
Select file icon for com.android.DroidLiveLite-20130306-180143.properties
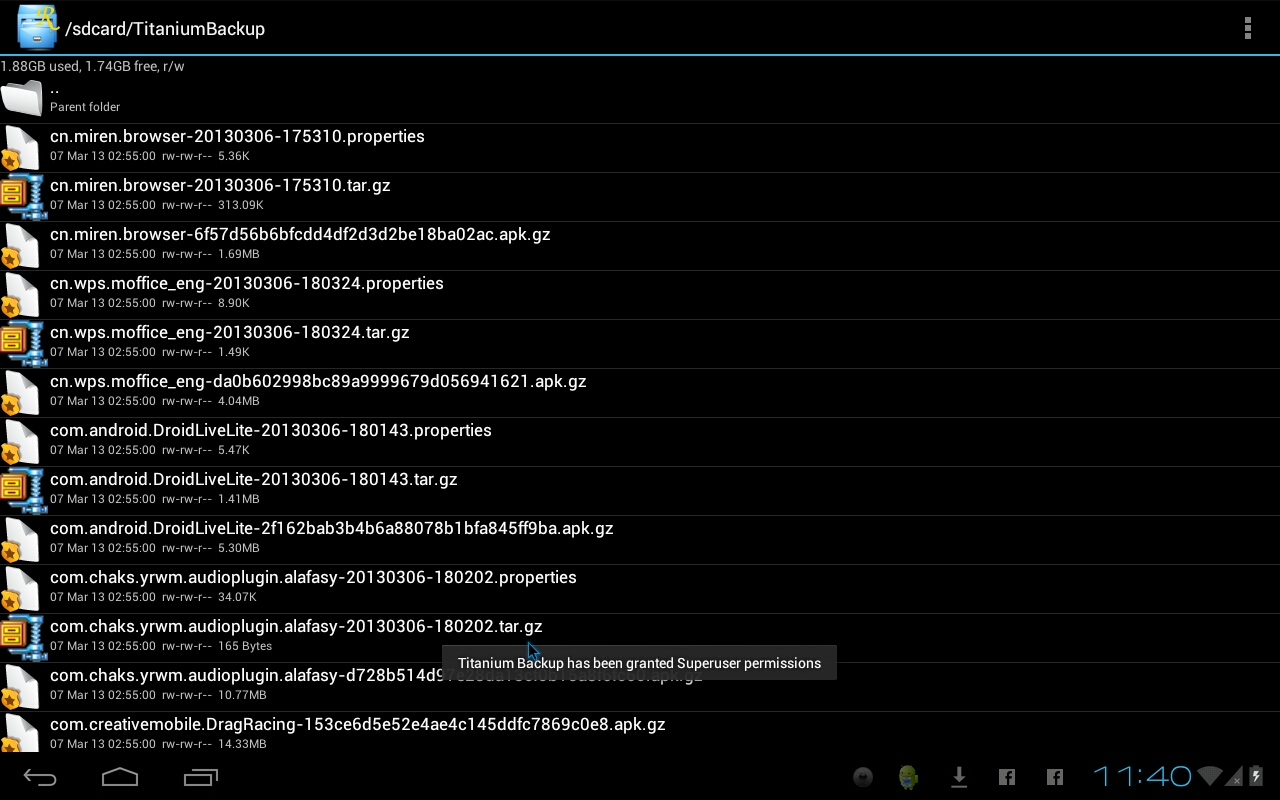coord(21,442)
